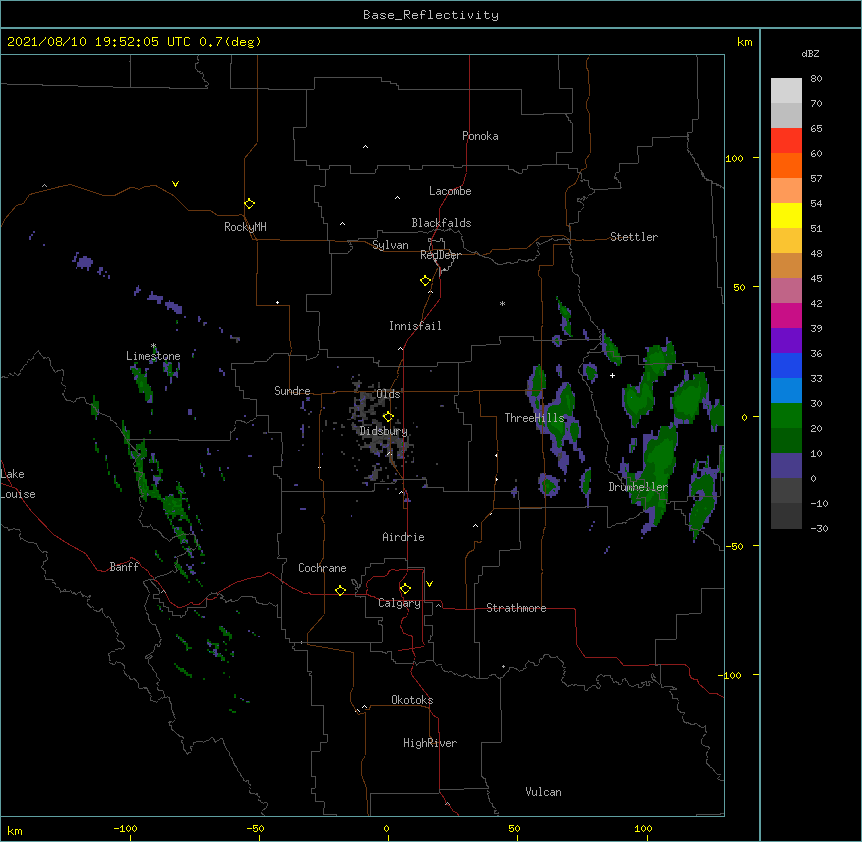This screenshot has width=862, height=842.
Task: Pick the yellow 54-51 dBZ swatch
Action: point(786,216)
